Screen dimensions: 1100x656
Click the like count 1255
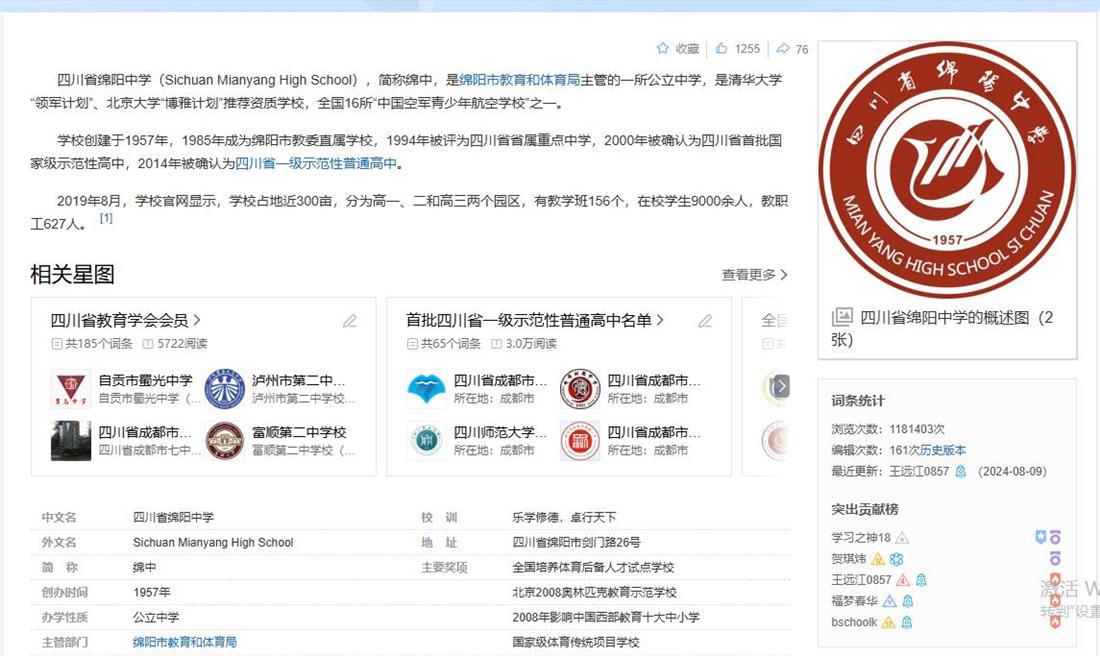coord(747,48)
